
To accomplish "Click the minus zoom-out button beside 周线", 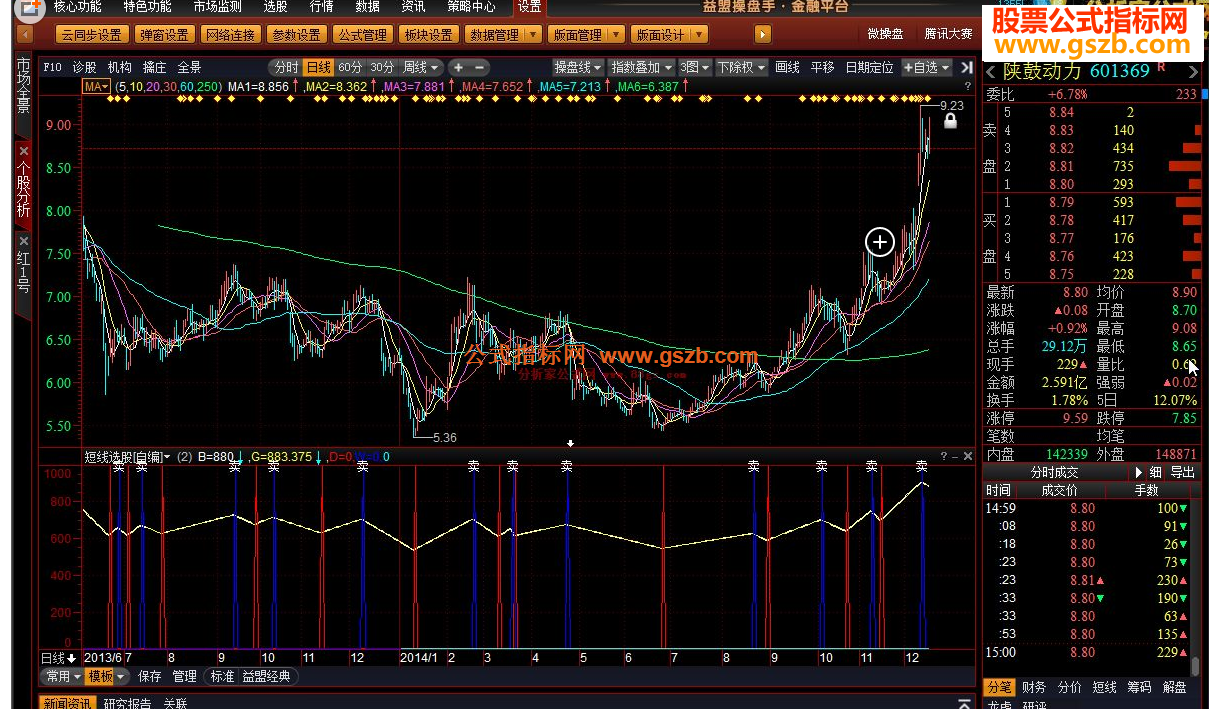I will coord(480,67).
